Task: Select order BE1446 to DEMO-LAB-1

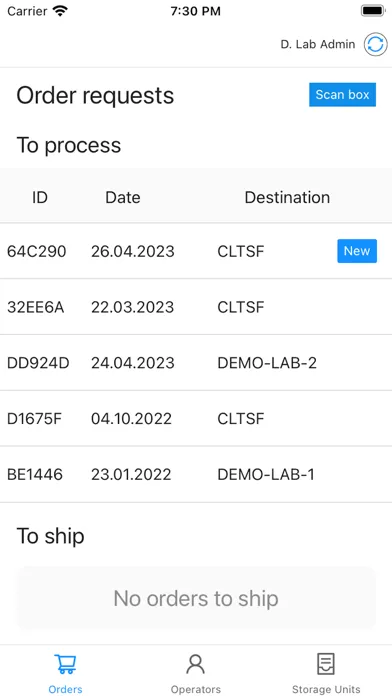Action: point(196,475)
